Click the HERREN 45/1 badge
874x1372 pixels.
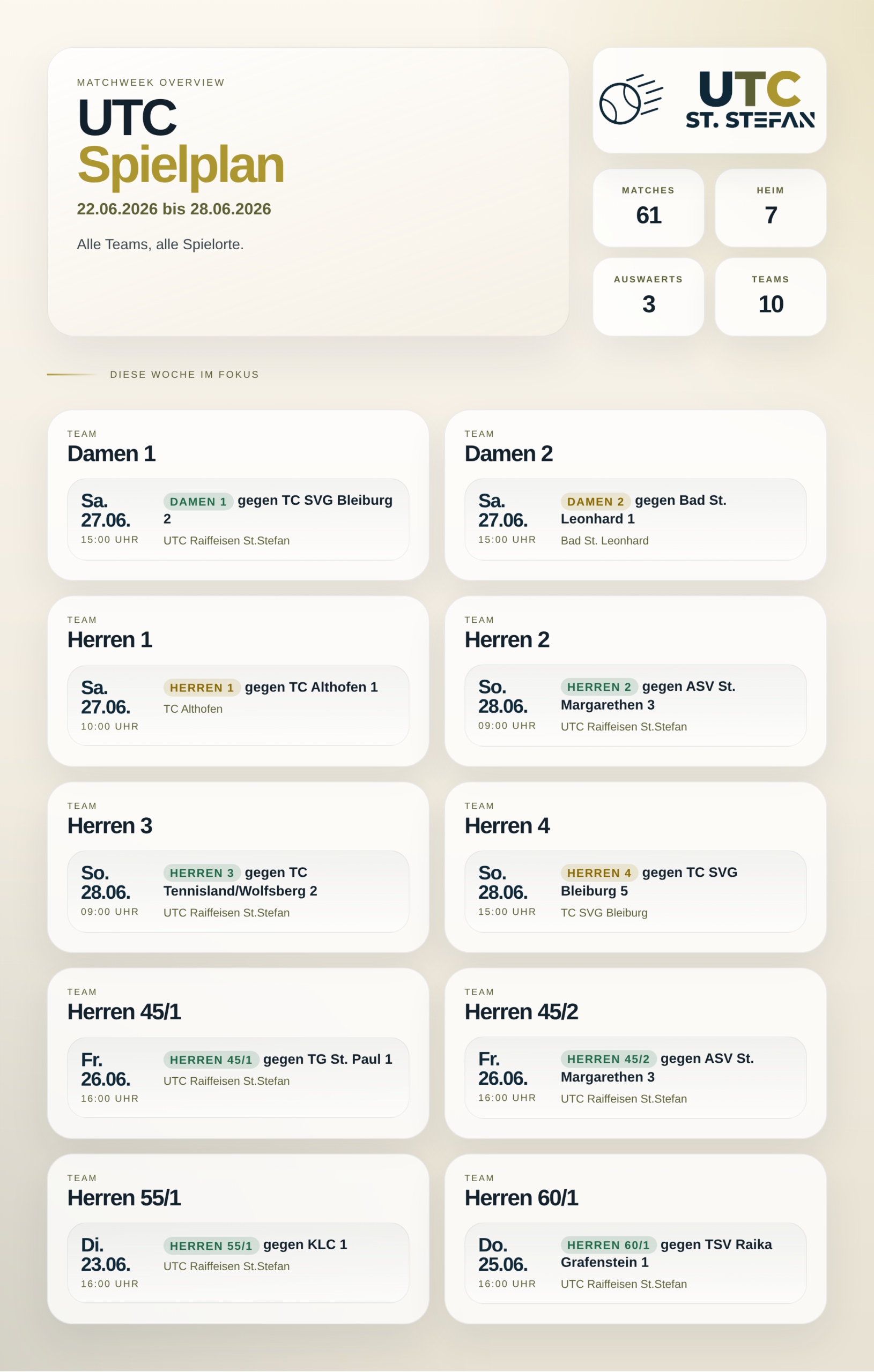coord(211,1060)
